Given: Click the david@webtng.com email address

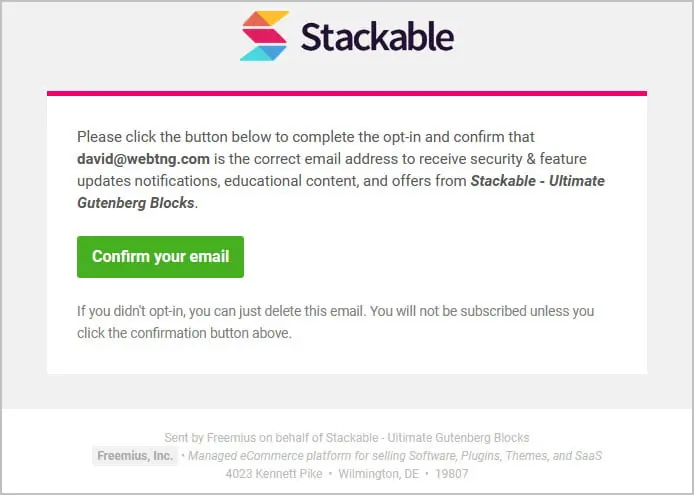Looking at the screenshot, I should coord(143,159).
